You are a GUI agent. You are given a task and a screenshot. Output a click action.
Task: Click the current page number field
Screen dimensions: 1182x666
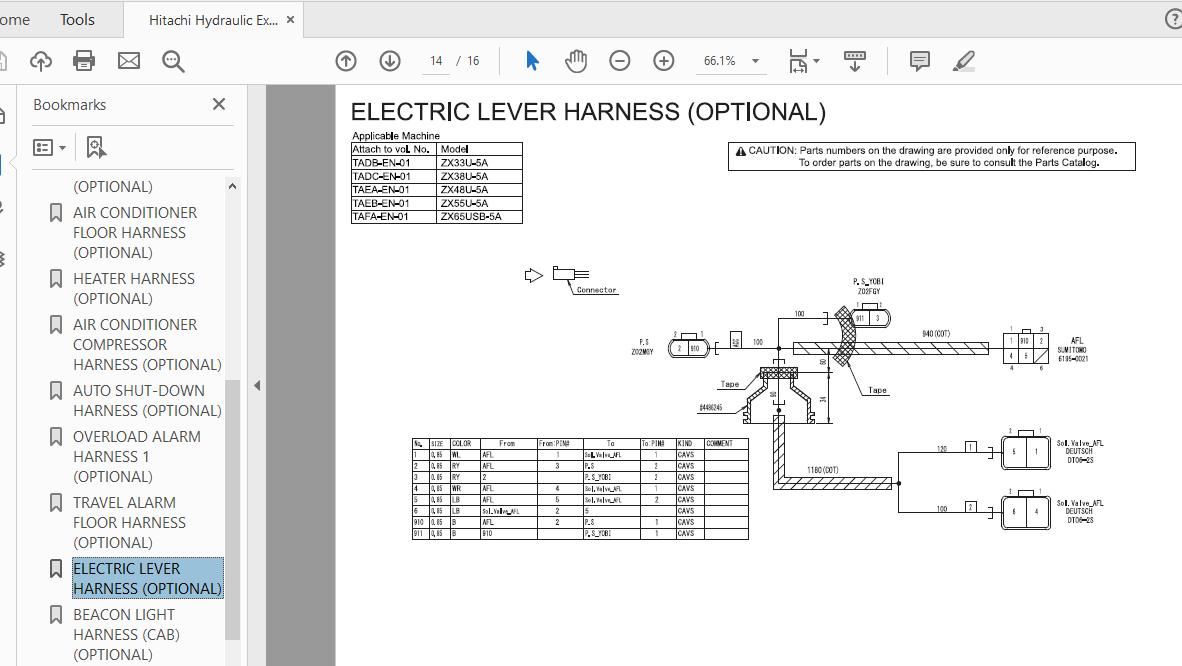click(436, 61)
